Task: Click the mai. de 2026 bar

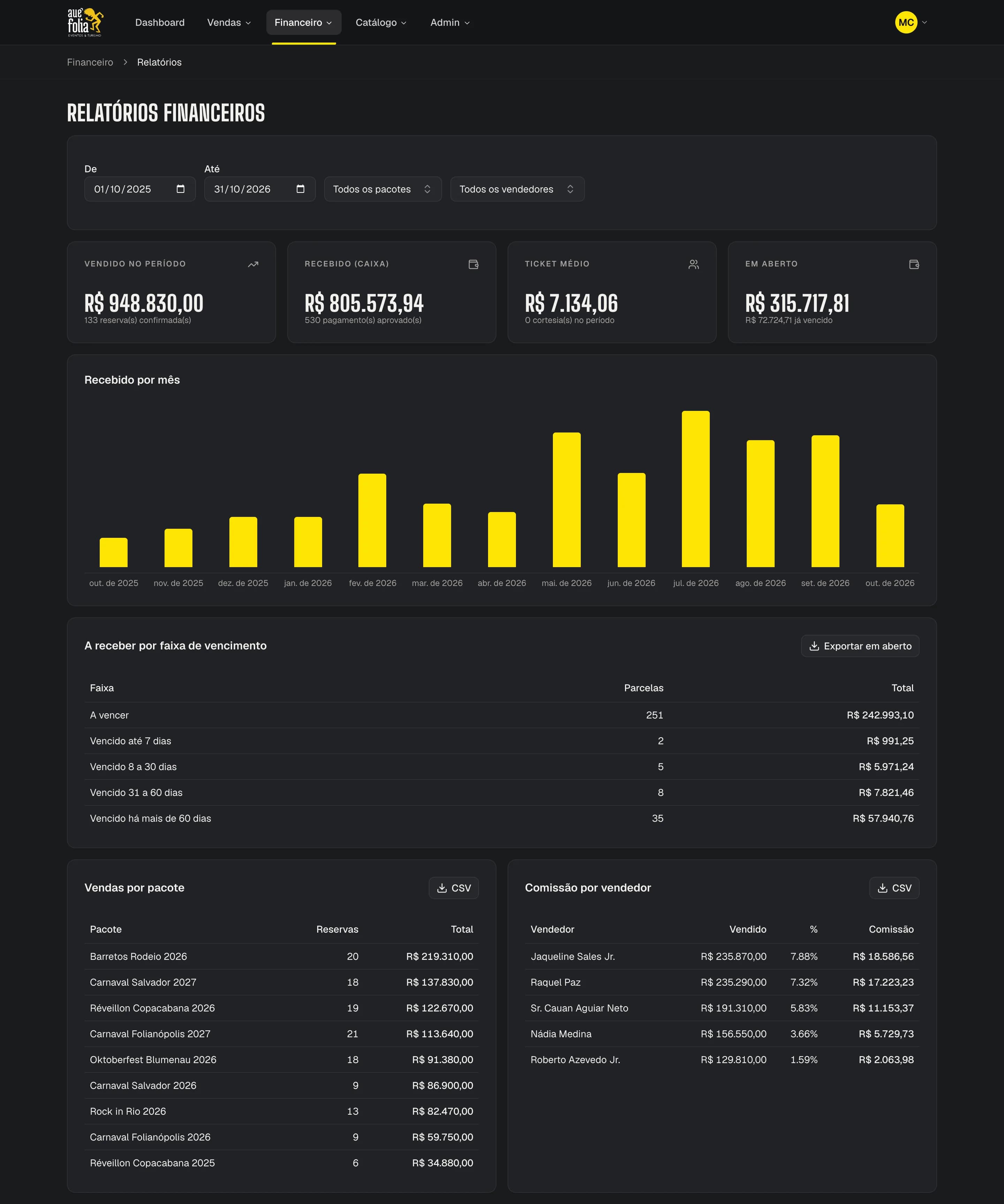Action: point(567,500)
